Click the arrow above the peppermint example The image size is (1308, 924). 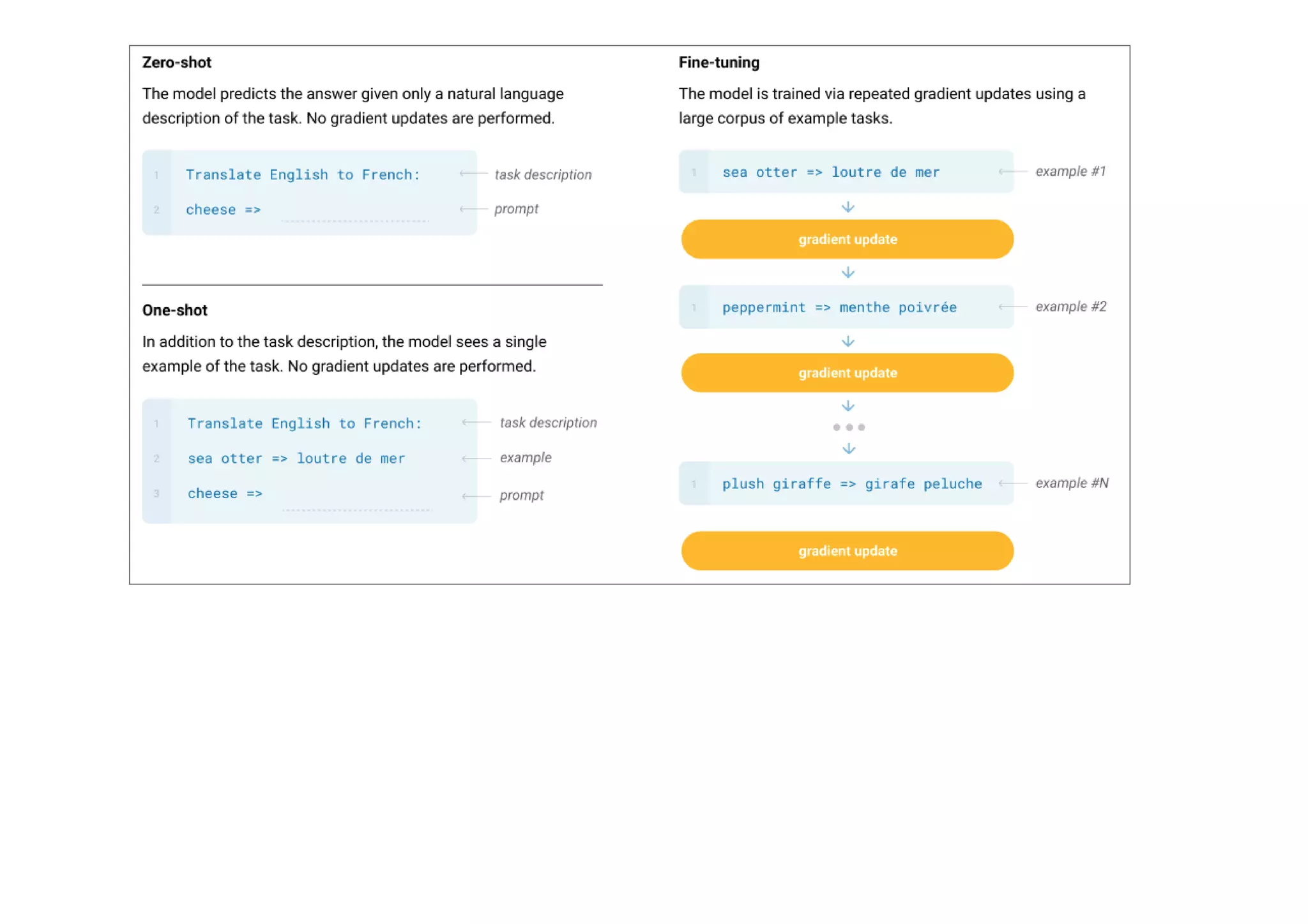click(x=848, y=273)
